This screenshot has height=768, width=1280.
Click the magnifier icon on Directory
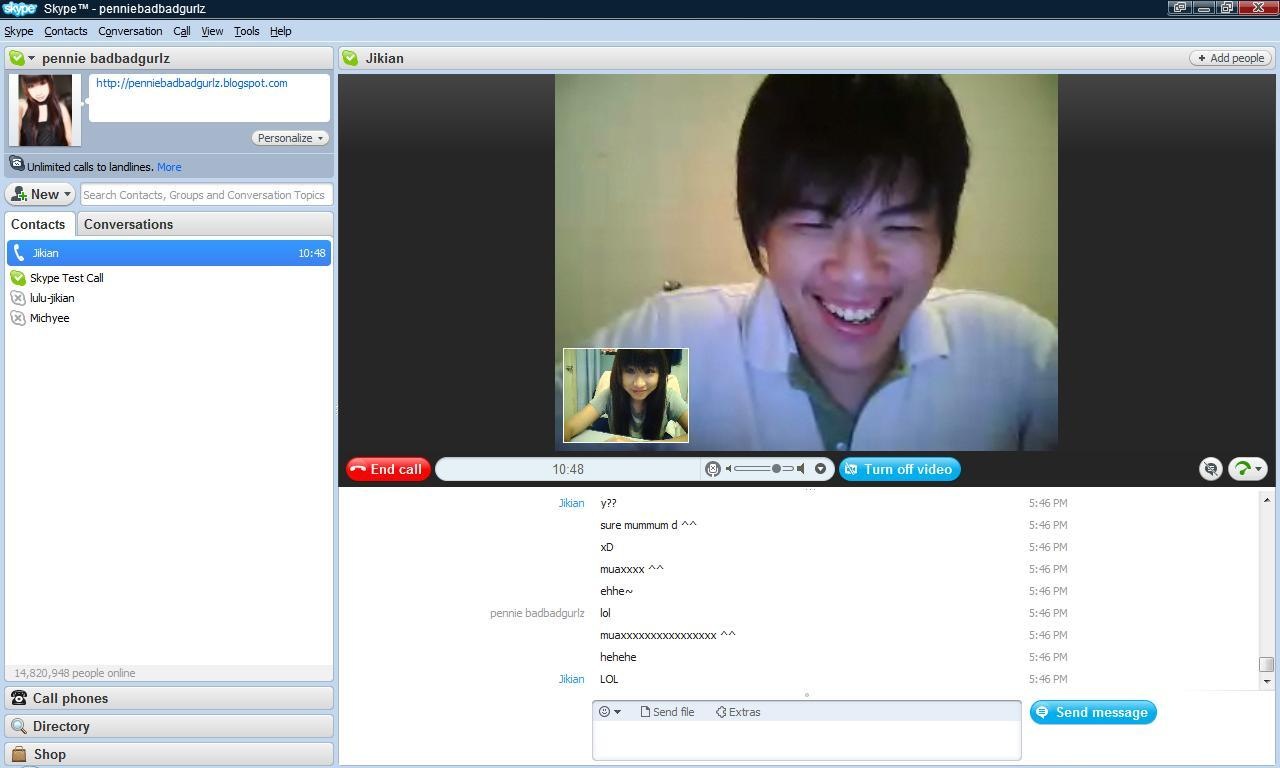(x=19, y=726)
